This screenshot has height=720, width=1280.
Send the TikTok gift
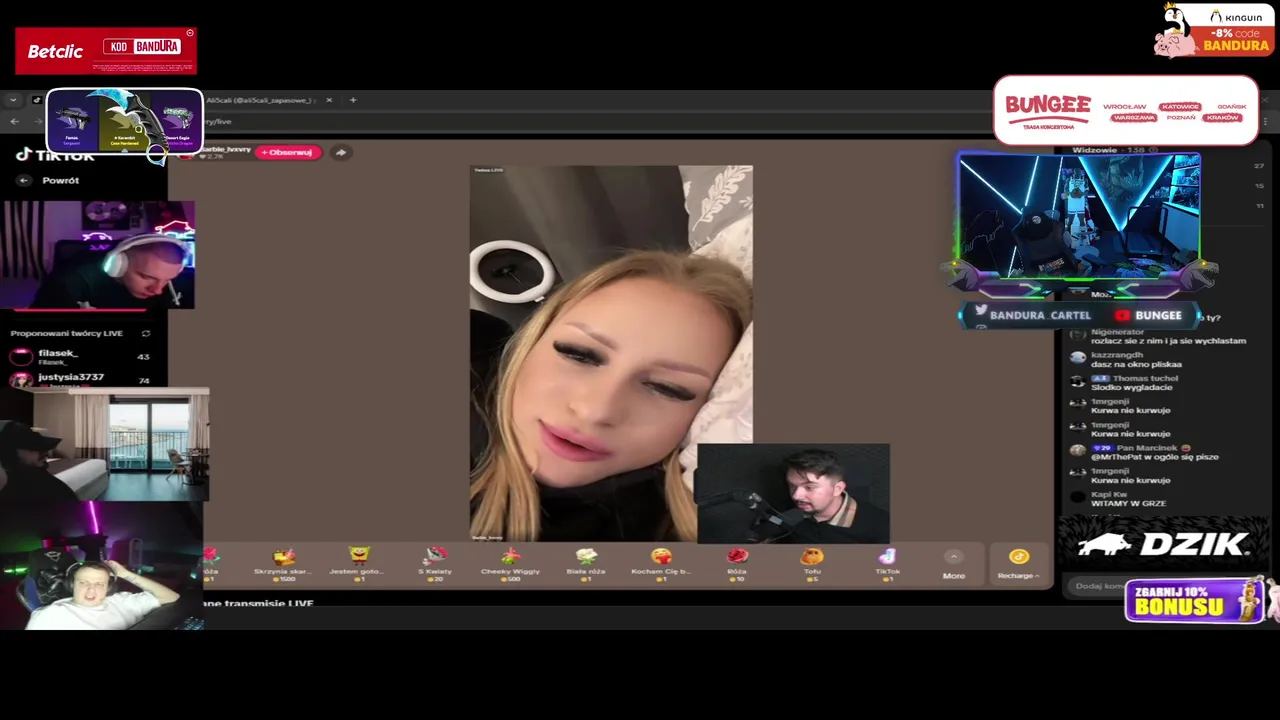(x=887, y=563)
